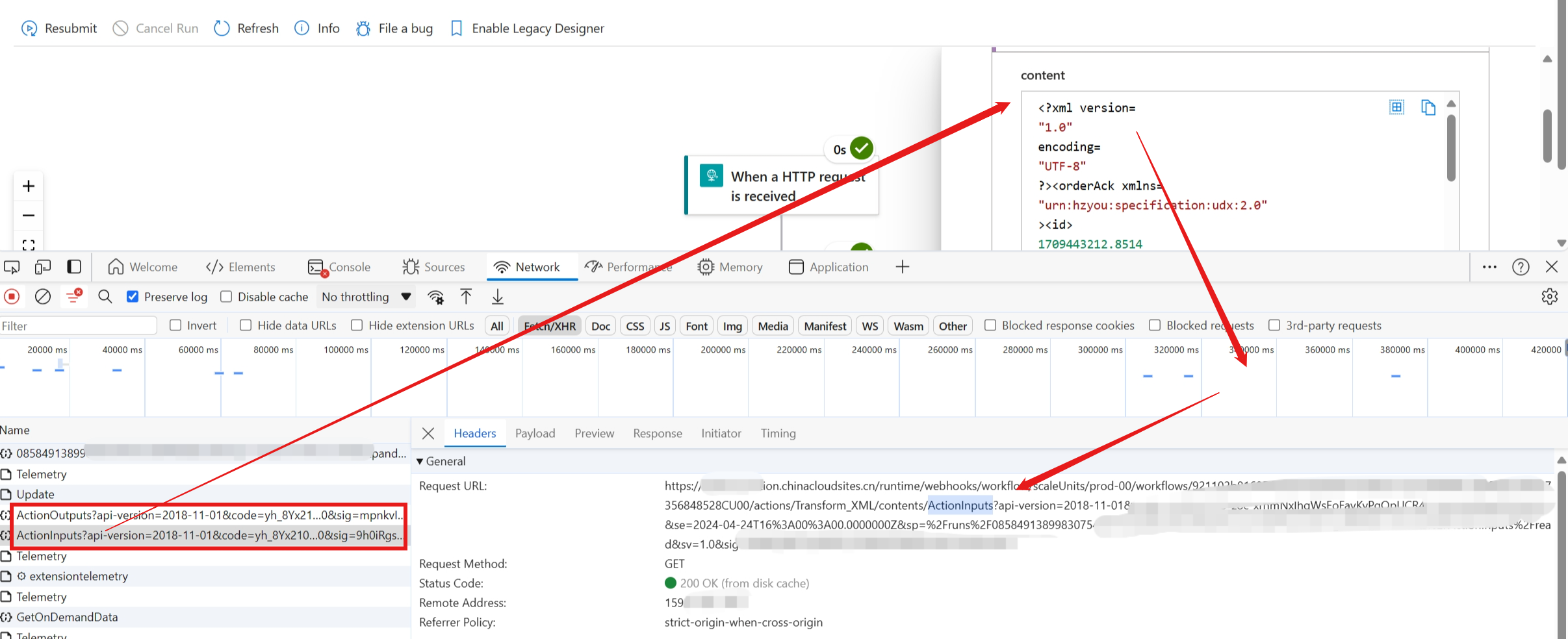Click the export HAR download arrow

pyautogui.click(x=498, y=297)
